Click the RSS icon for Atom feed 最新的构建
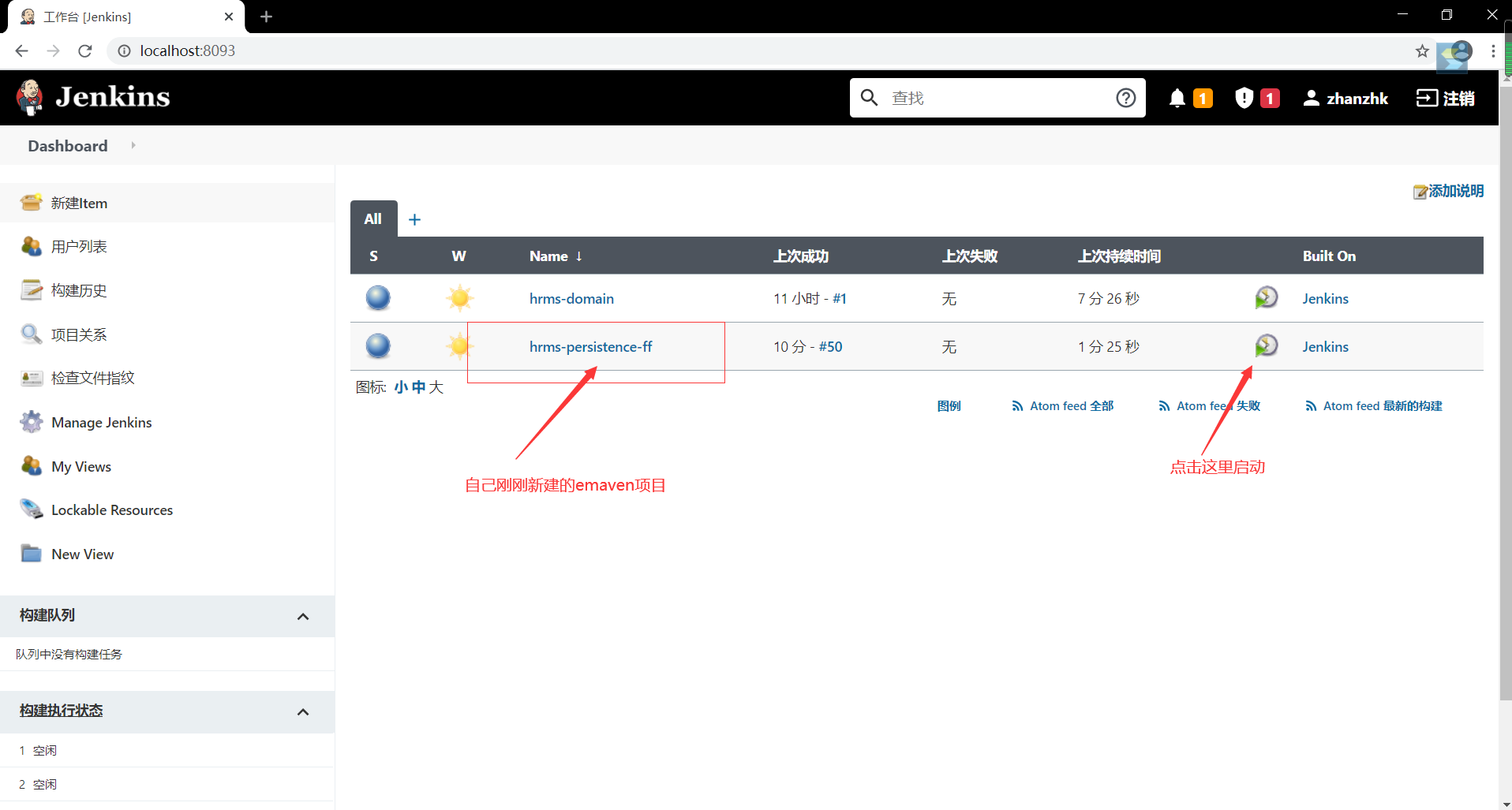Image resolution: width=1512 pixels, height=810 pixels. (x=1311, y=406)
